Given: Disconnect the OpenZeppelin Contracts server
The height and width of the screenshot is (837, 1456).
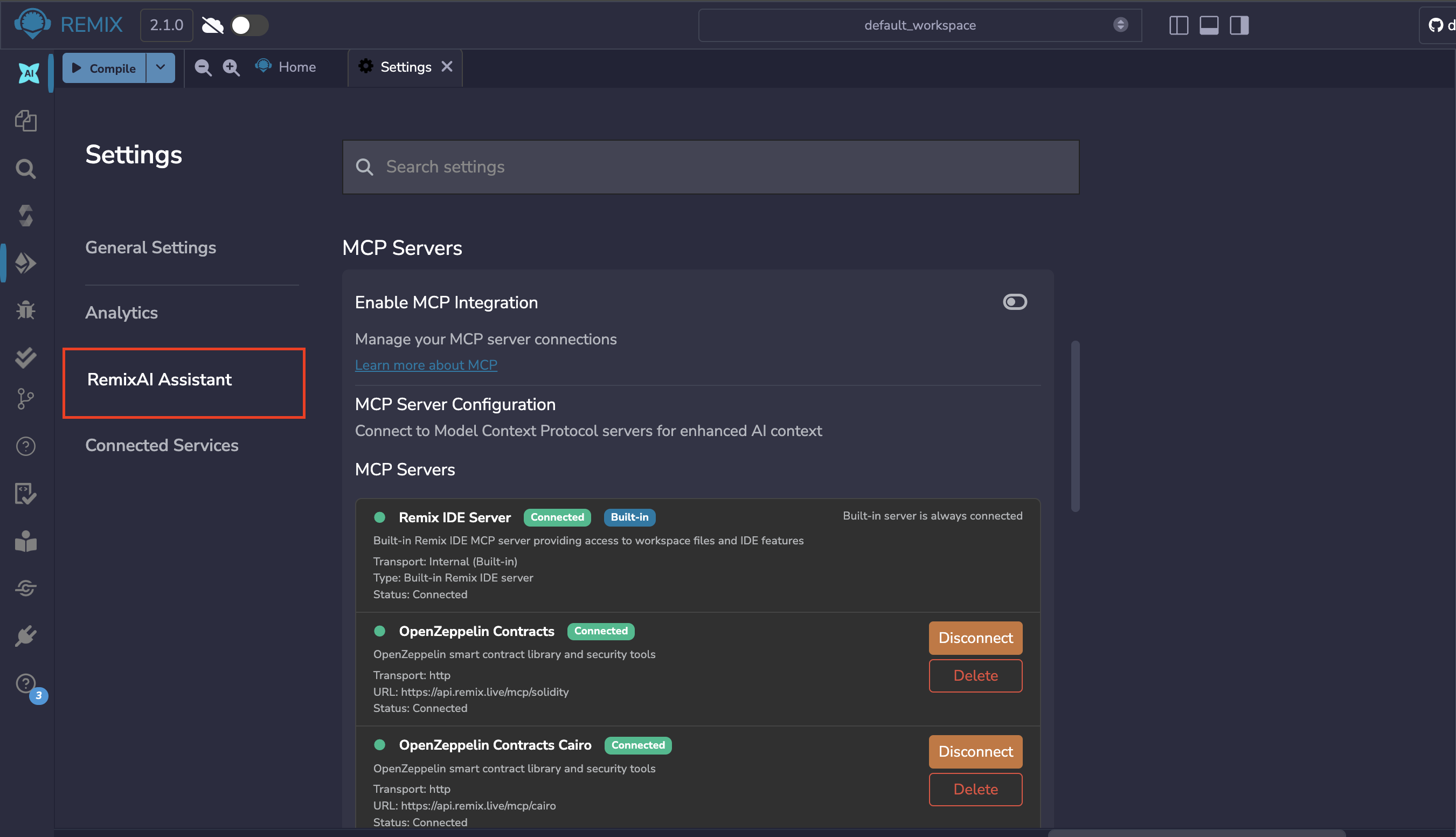Looking at the screenshot, I should click(975, 638).
